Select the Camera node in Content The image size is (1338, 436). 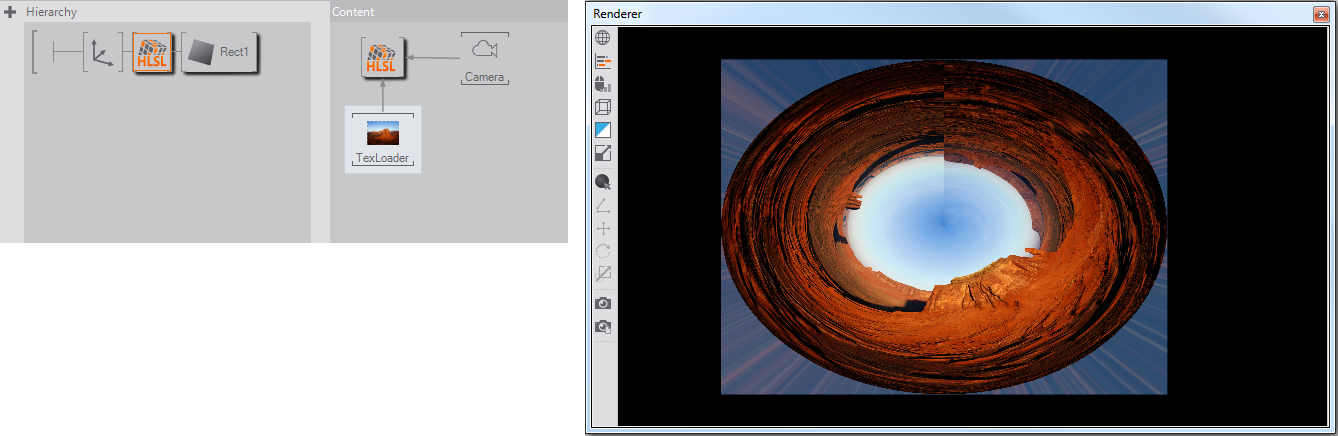pyautogui.click(x=484, y=58)
